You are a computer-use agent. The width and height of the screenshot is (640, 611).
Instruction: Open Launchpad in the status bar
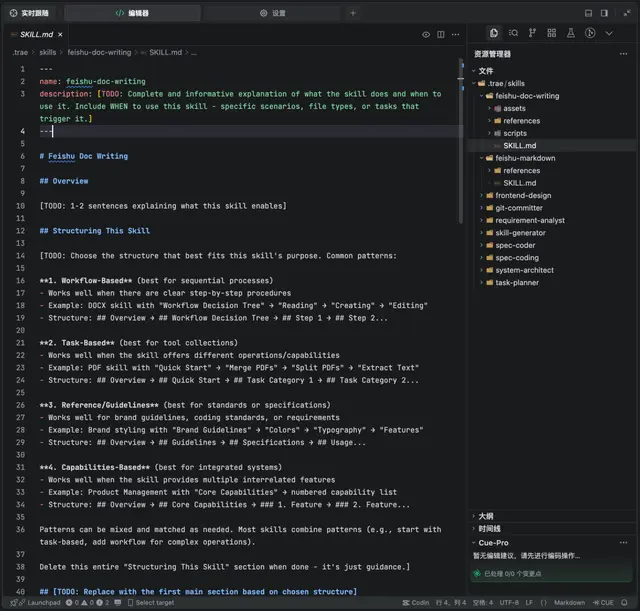pos(44,603)
